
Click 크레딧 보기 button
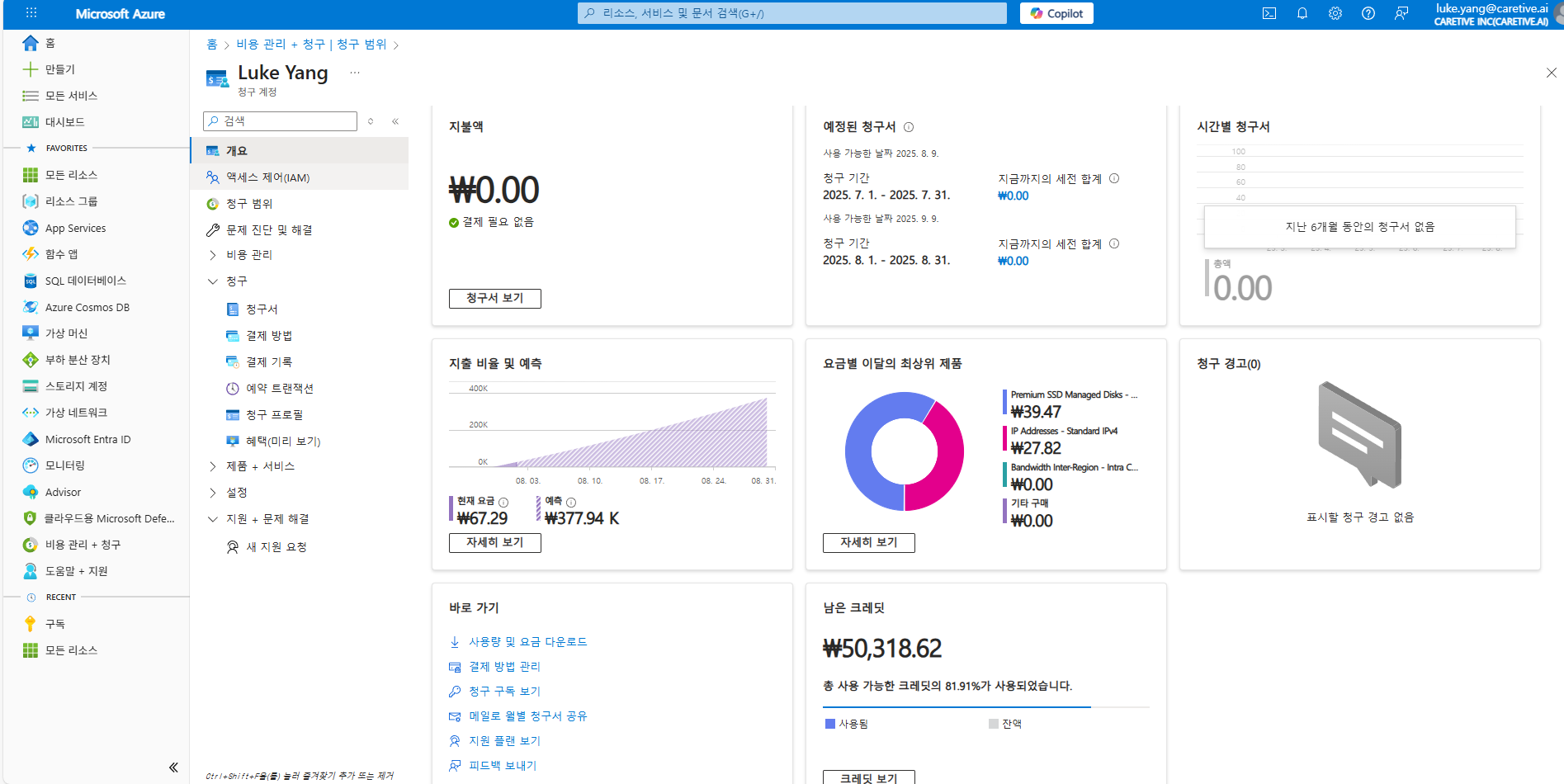(869, 777)
